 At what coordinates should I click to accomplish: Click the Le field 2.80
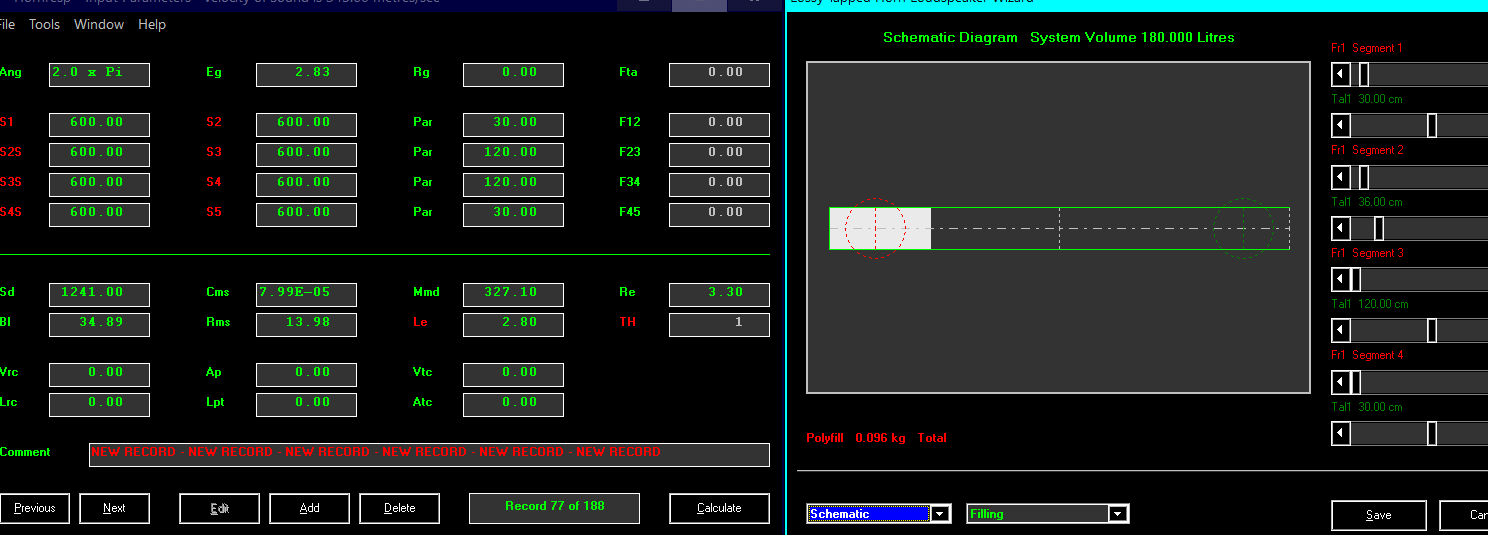pyautogui.click(x=513, y=324)
